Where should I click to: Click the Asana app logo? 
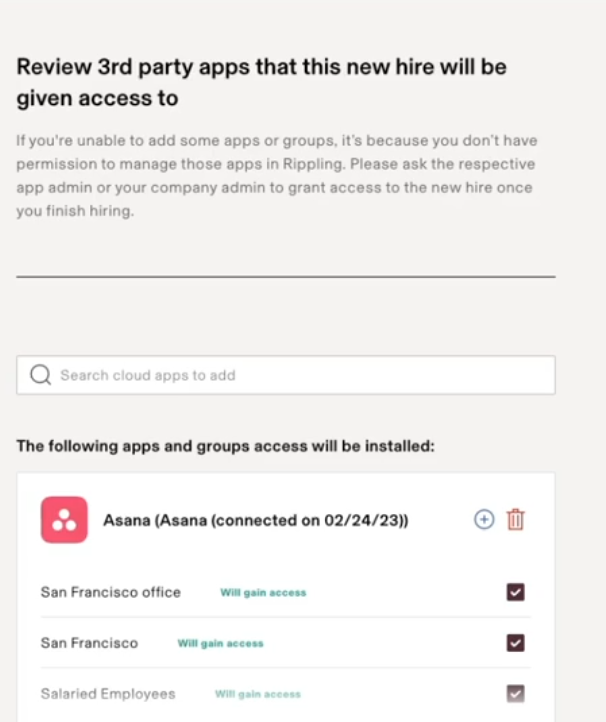64,520
